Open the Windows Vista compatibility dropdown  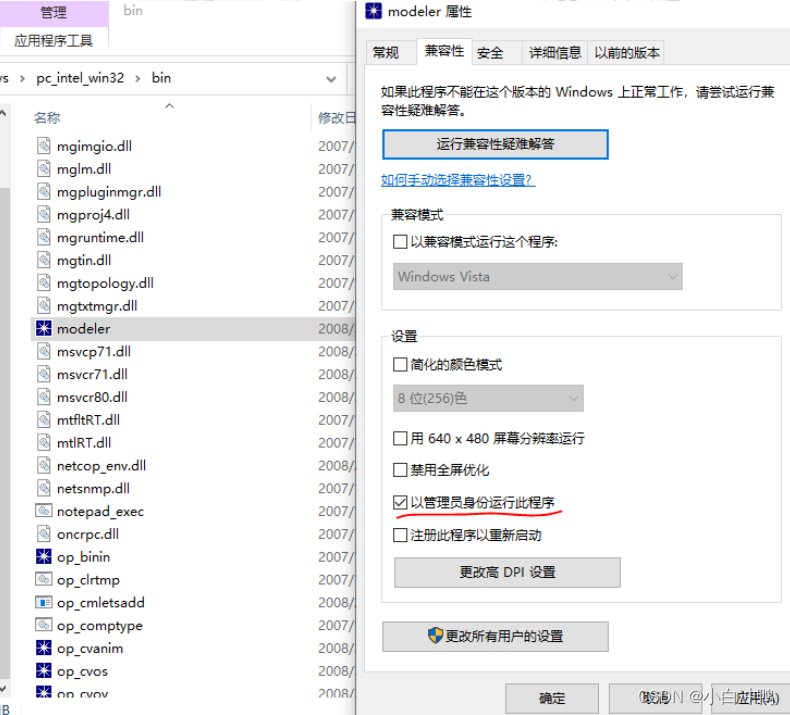(538, 277)
